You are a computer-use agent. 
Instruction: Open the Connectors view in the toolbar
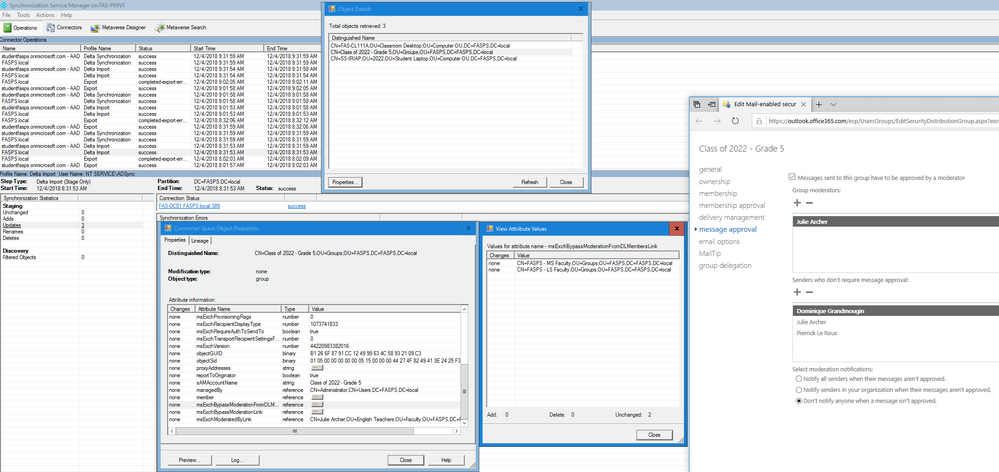click(x=64, y=28)
